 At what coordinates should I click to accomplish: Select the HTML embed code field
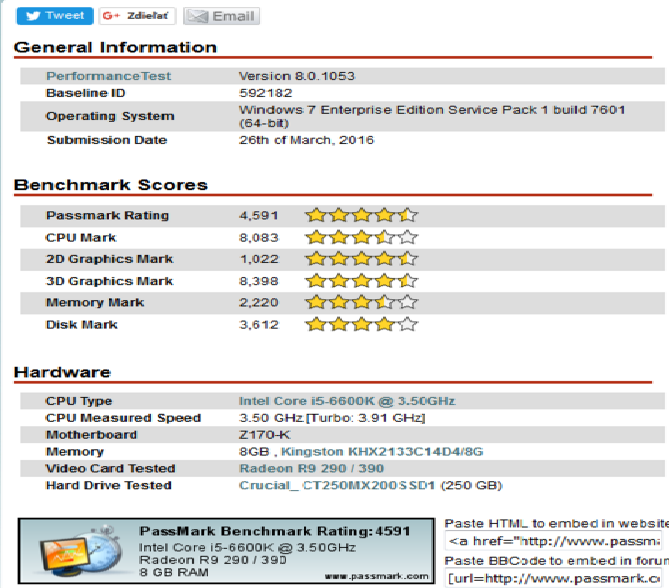[556, 542]
